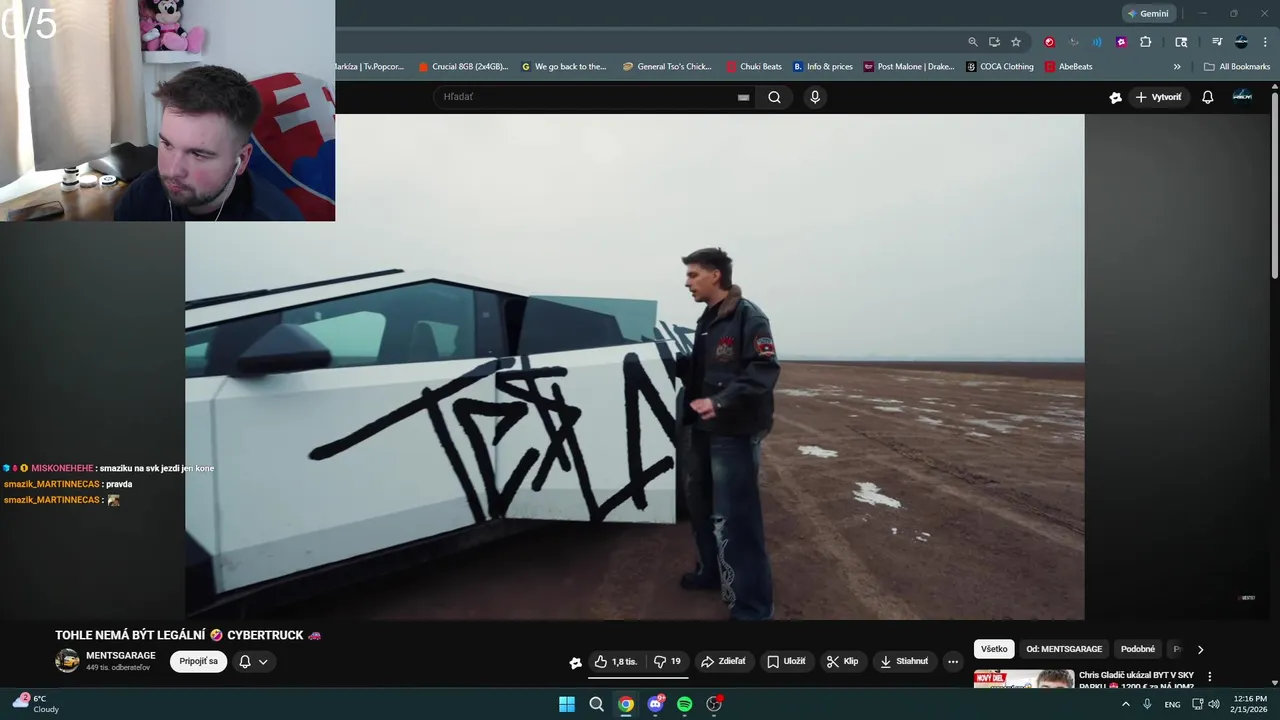
Task: Open the Info & prices bookmark
Action: click(823, 67)
